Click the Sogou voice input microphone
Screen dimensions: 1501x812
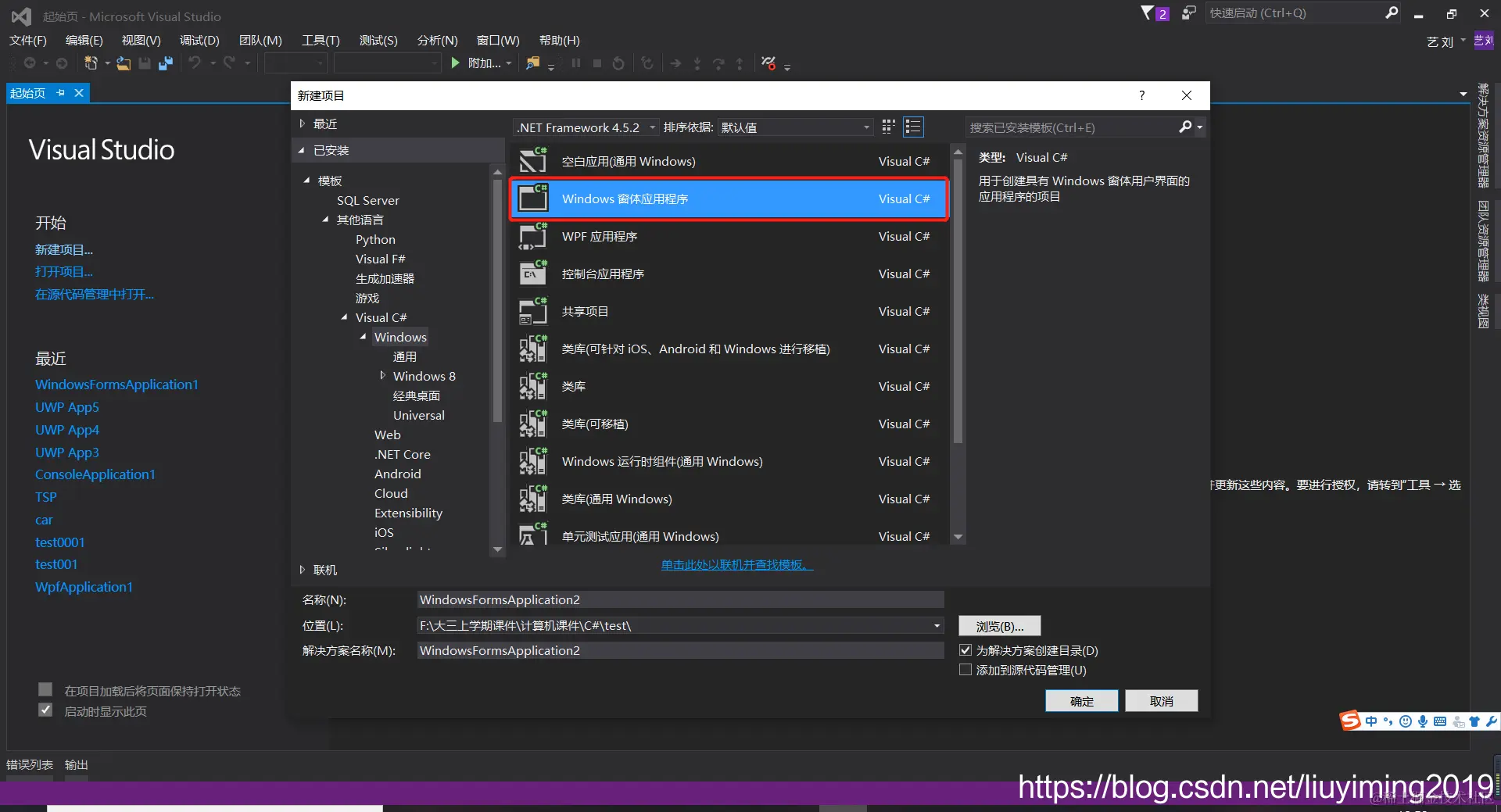click(1423, 721)
